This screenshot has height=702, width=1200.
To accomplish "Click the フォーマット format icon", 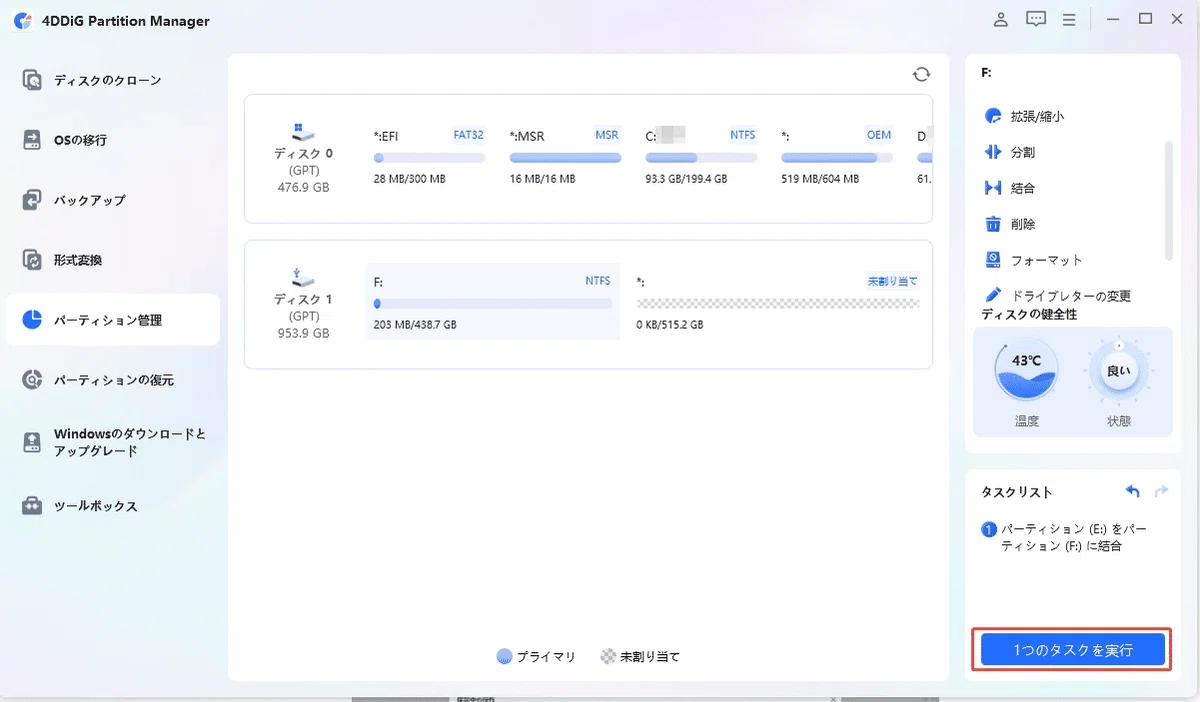I will 993,260.
